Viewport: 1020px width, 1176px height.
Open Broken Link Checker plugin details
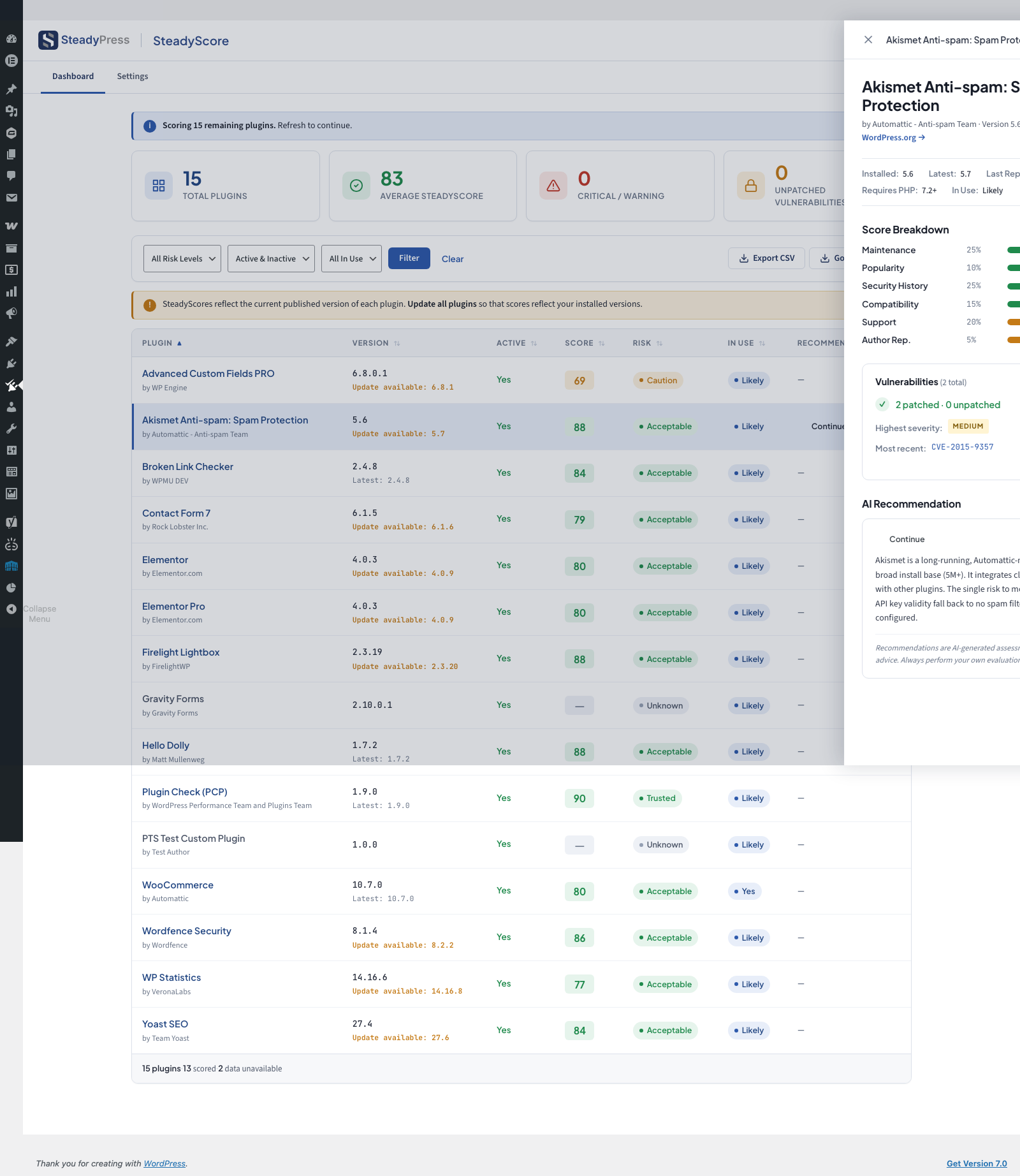coord(187,467)
